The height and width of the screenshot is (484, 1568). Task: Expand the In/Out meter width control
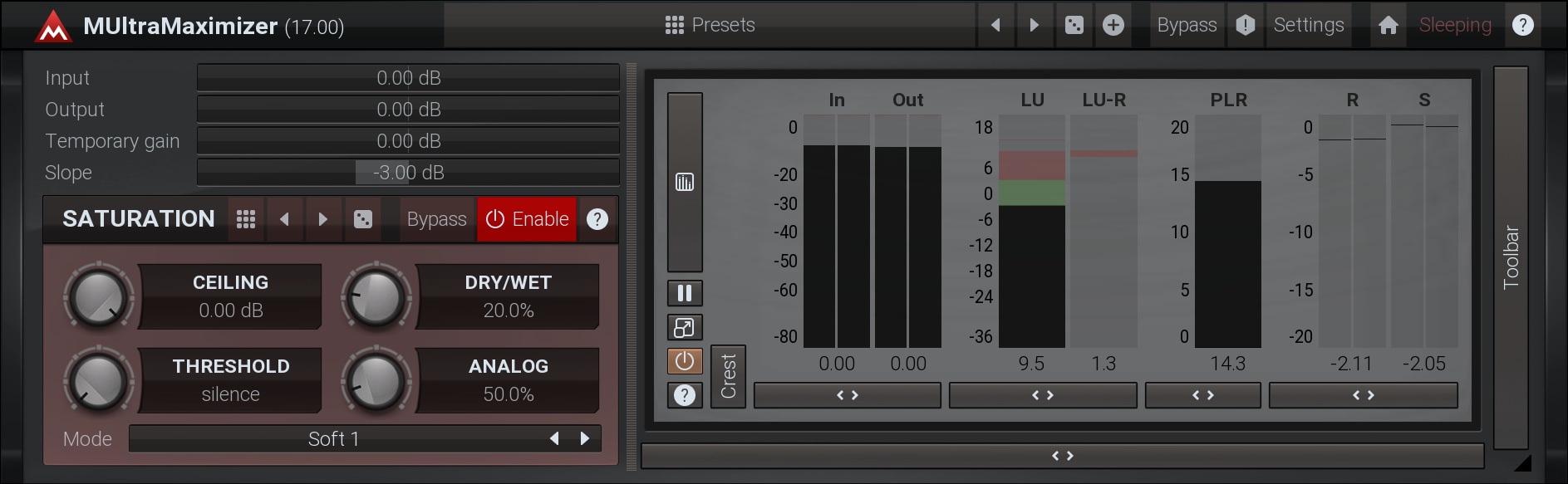coord(847,395)
